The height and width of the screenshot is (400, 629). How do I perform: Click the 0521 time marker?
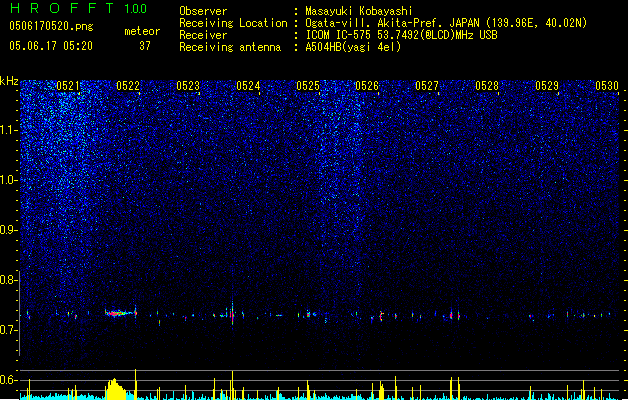coord(68,86)
